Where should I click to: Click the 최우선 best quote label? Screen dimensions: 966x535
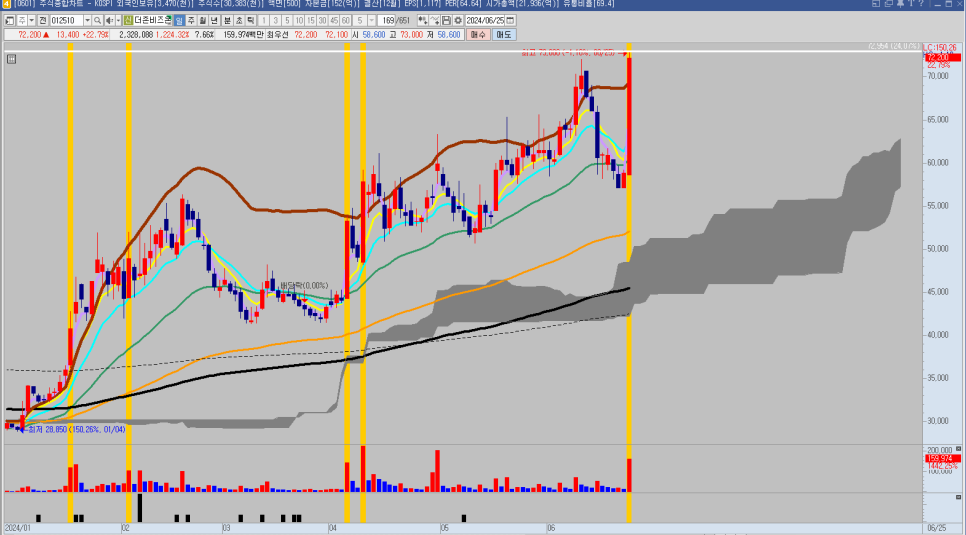click(x=277, y=35)
